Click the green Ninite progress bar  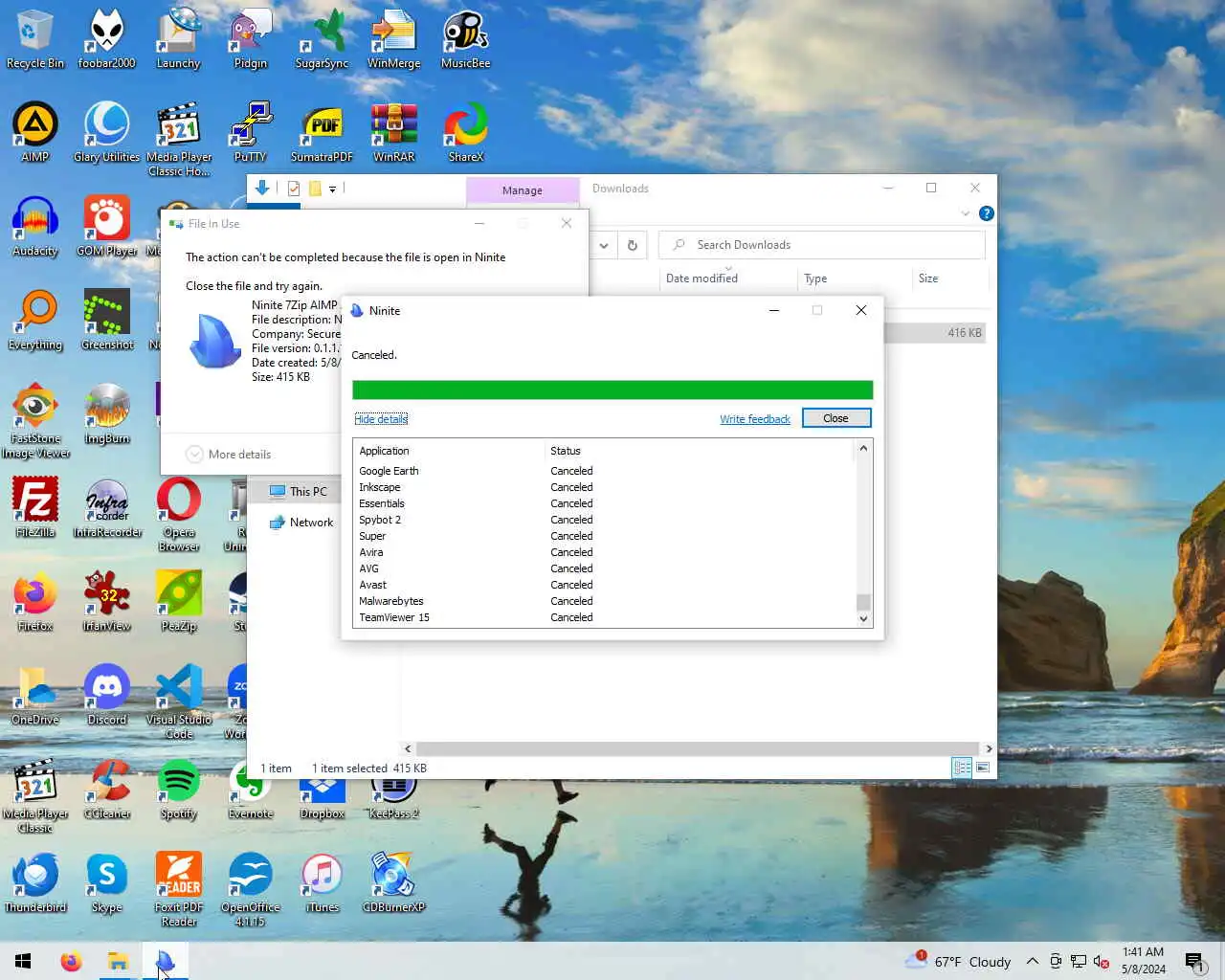(x=612, y=390)
